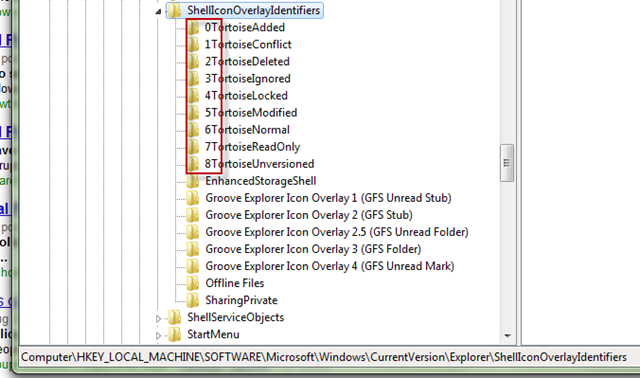Select the 5TortoiseModified key
The image size is (640, 378).
[251, 113]
